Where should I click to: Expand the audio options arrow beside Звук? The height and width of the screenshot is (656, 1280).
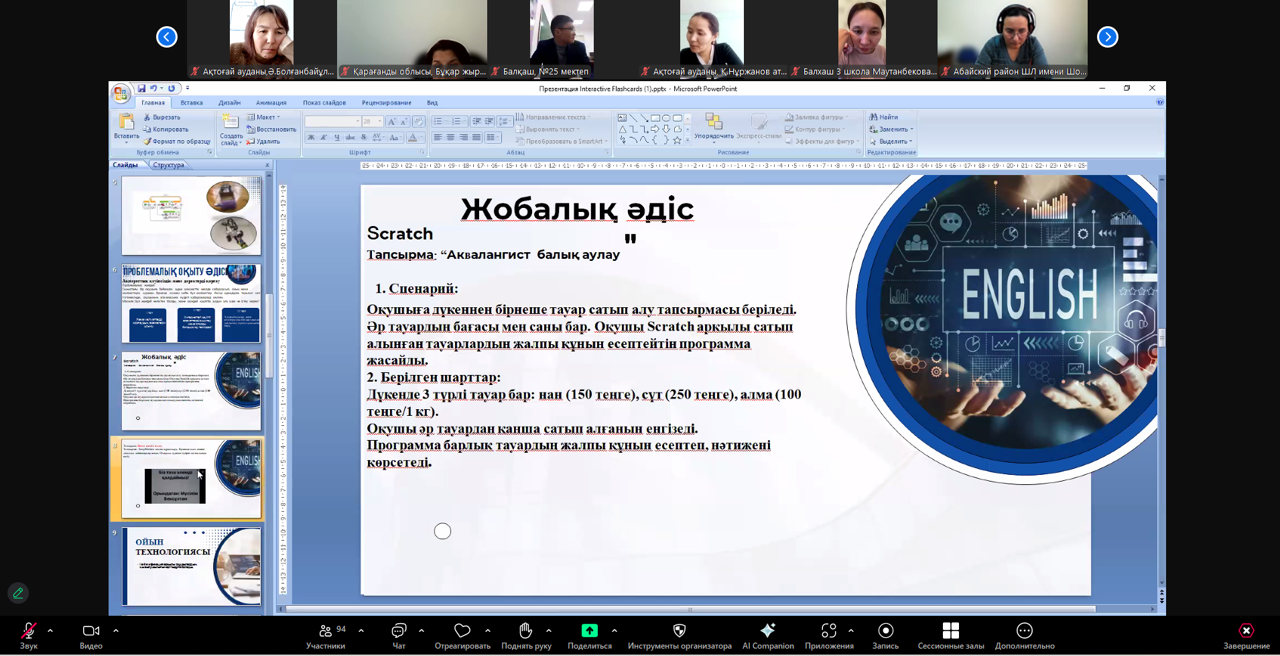(x=50, y=631)
